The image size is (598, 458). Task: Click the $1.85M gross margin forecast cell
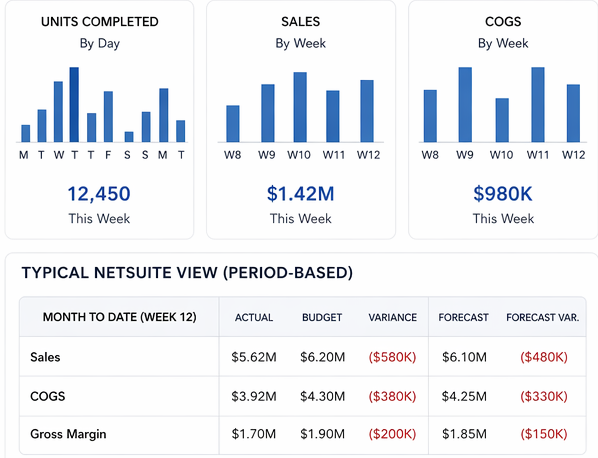pos(464,434)
